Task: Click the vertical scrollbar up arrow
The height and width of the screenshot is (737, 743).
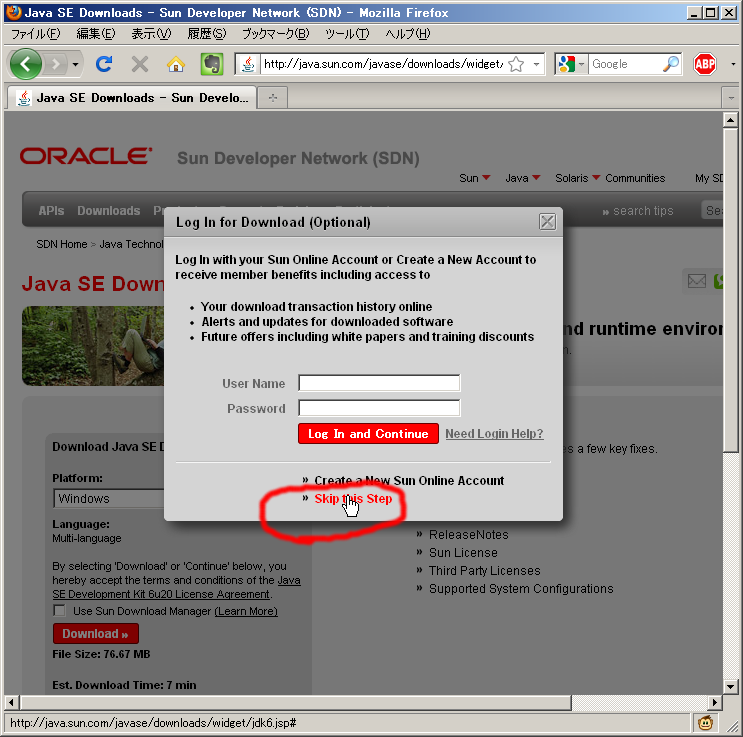Action: 731,120
